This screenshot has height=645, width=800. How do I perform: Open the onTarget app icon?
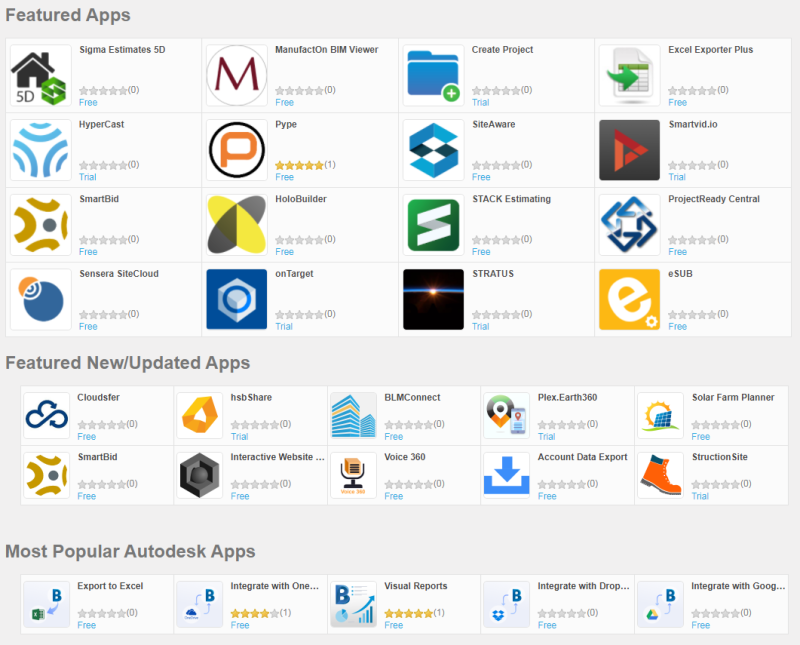[x=237, y=300]
